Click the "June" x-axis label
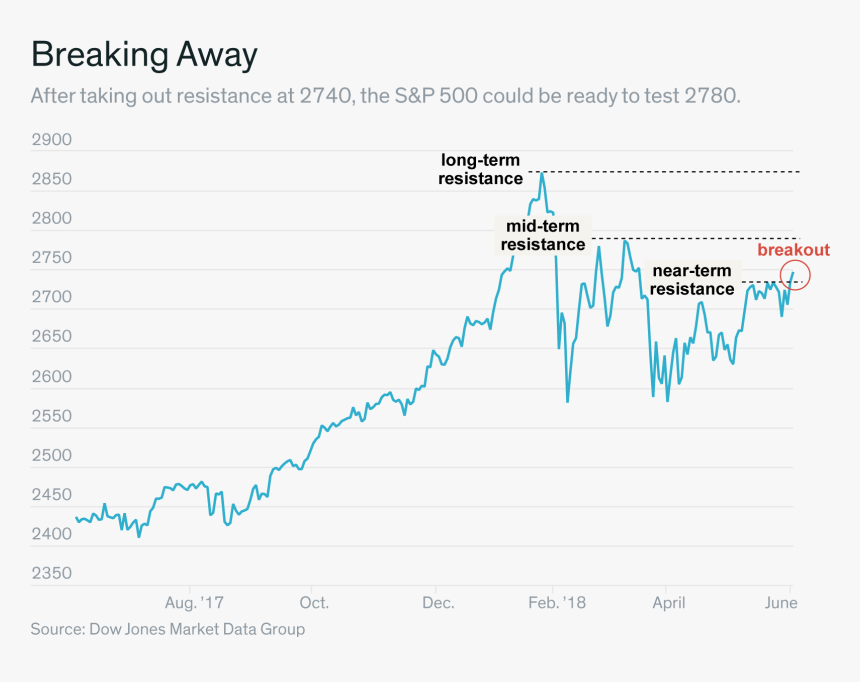The image size is (860, 682). click(781, 603)
